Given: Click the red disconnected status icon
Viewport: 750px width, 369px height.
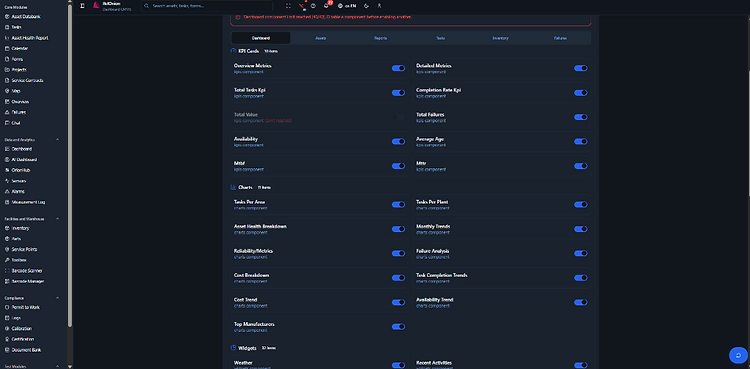Looking at the screenshot, I should coord(301,6).
